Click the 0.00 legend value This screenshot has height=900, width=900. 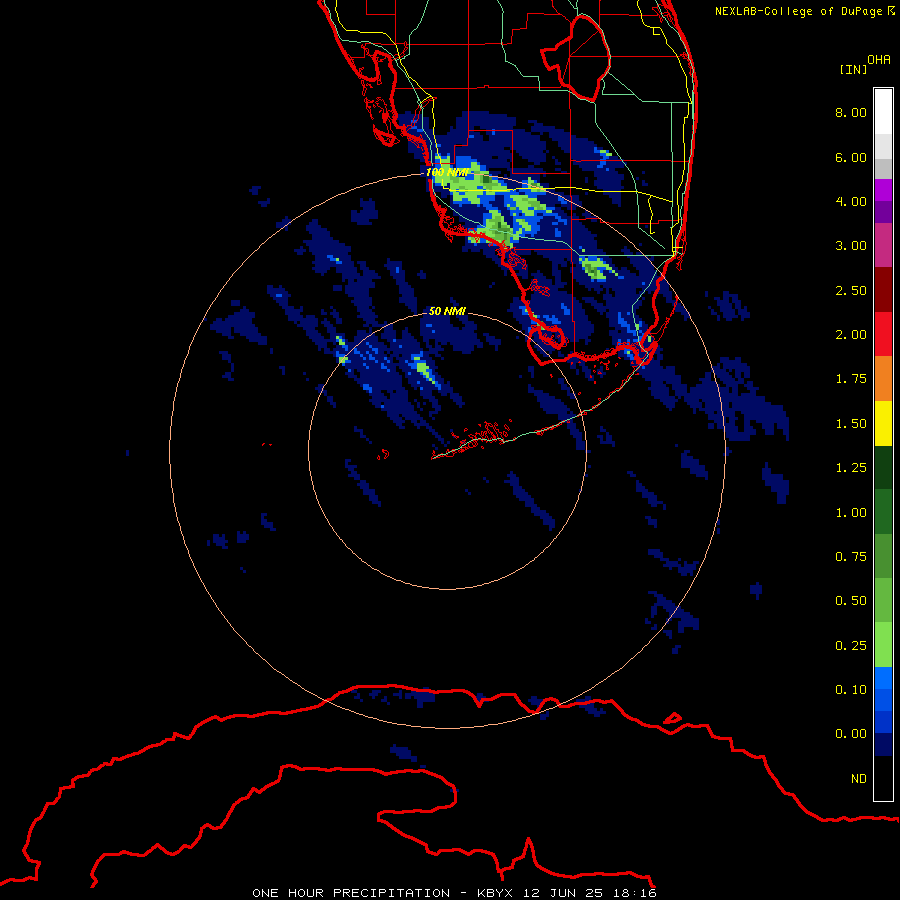click(x=851, y=734)
